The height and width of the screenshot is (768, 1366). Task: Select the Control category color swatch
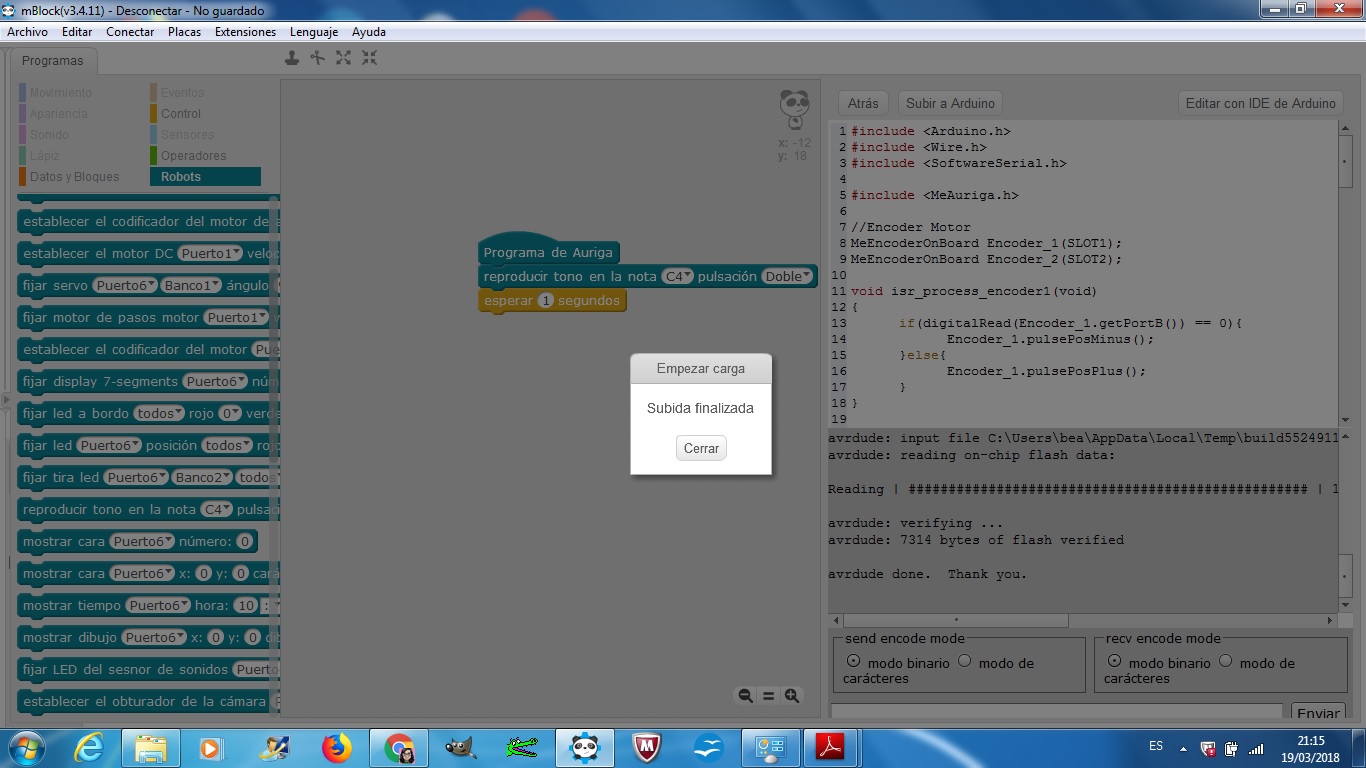153,114
